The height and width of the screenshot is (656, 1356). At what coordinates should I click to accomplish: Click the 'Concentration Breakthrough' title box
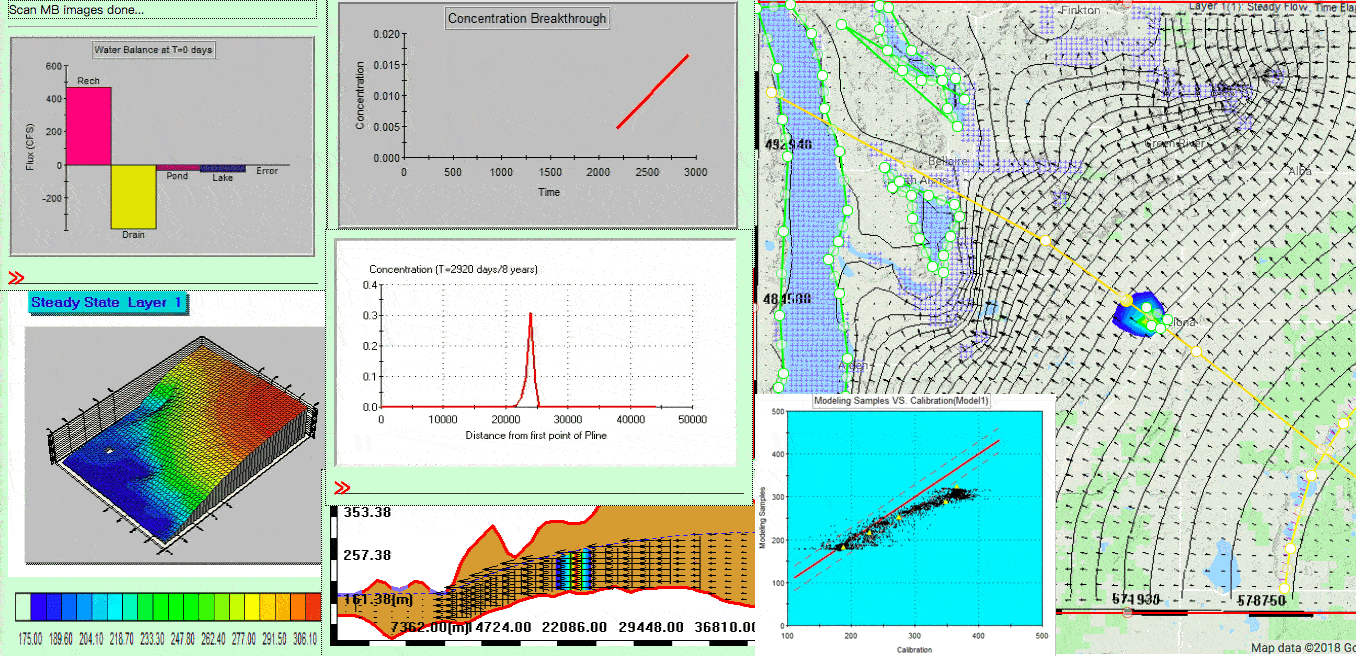coord(527,18)
